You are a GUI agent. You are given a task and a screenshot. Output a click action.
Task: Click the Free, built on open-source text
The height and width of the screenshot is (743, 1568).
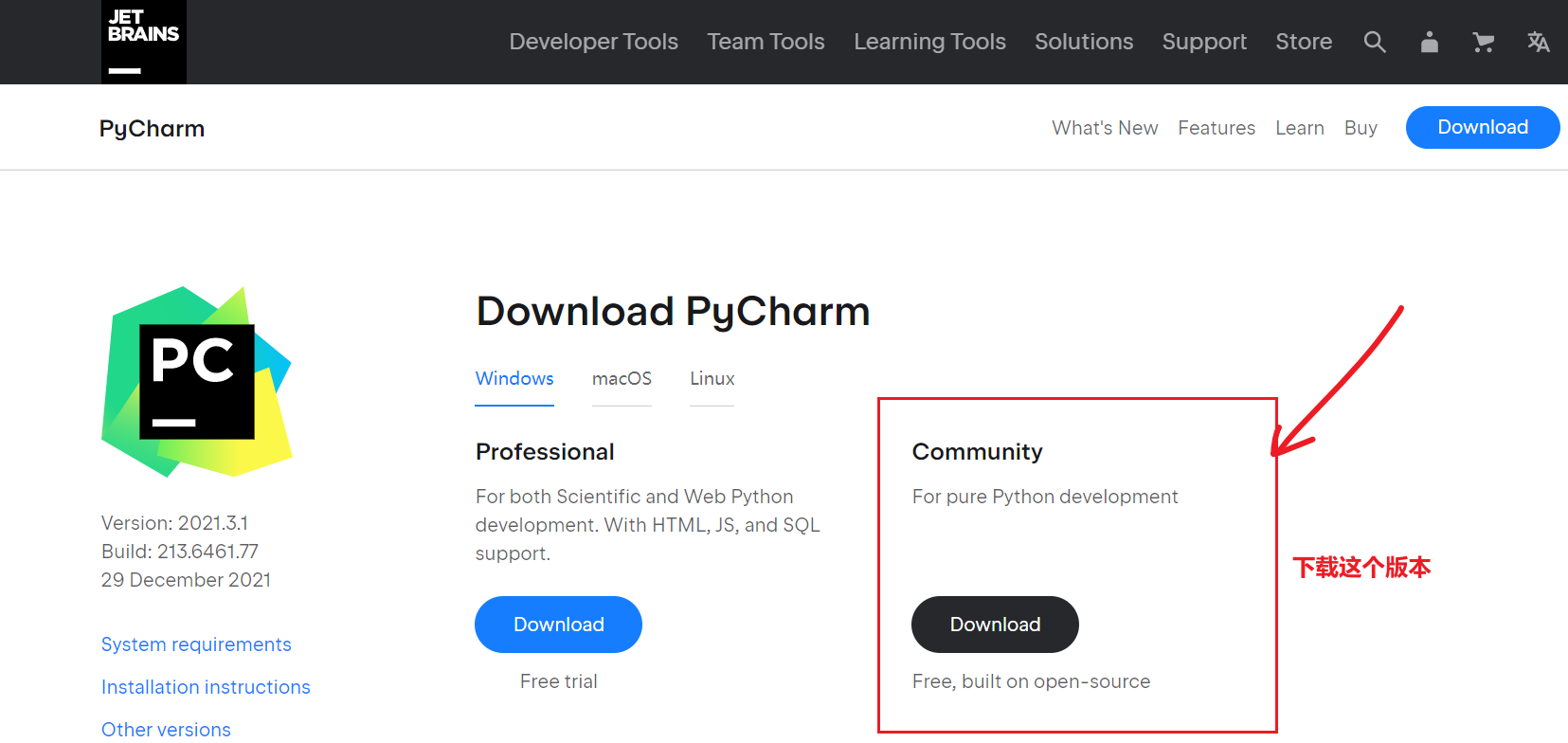[1031, 681]
